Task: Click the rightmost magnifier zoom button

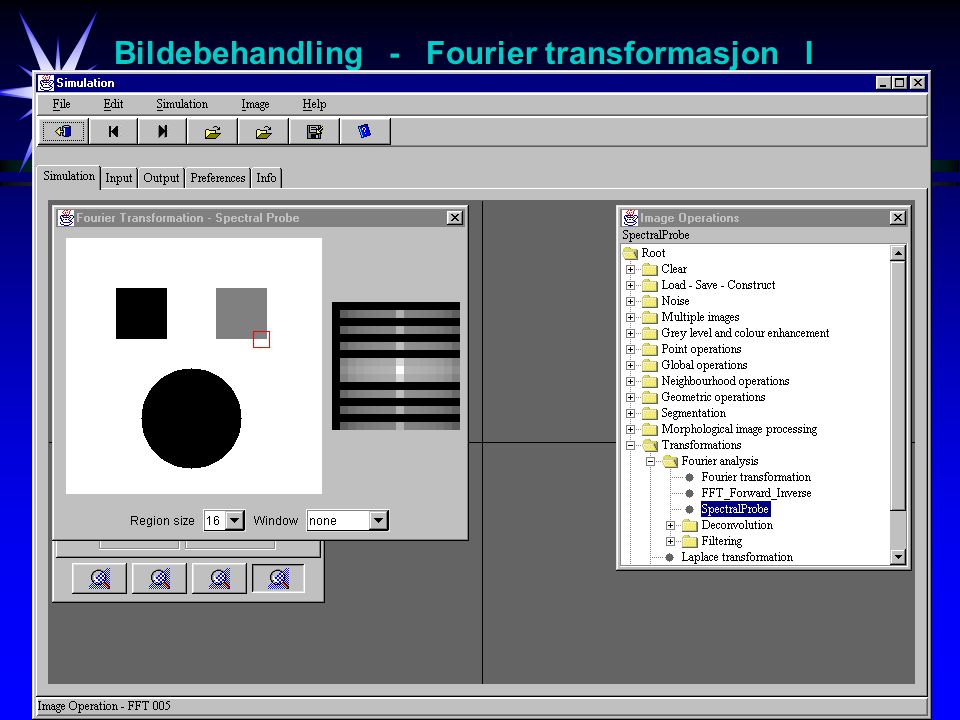Action: 279,579
